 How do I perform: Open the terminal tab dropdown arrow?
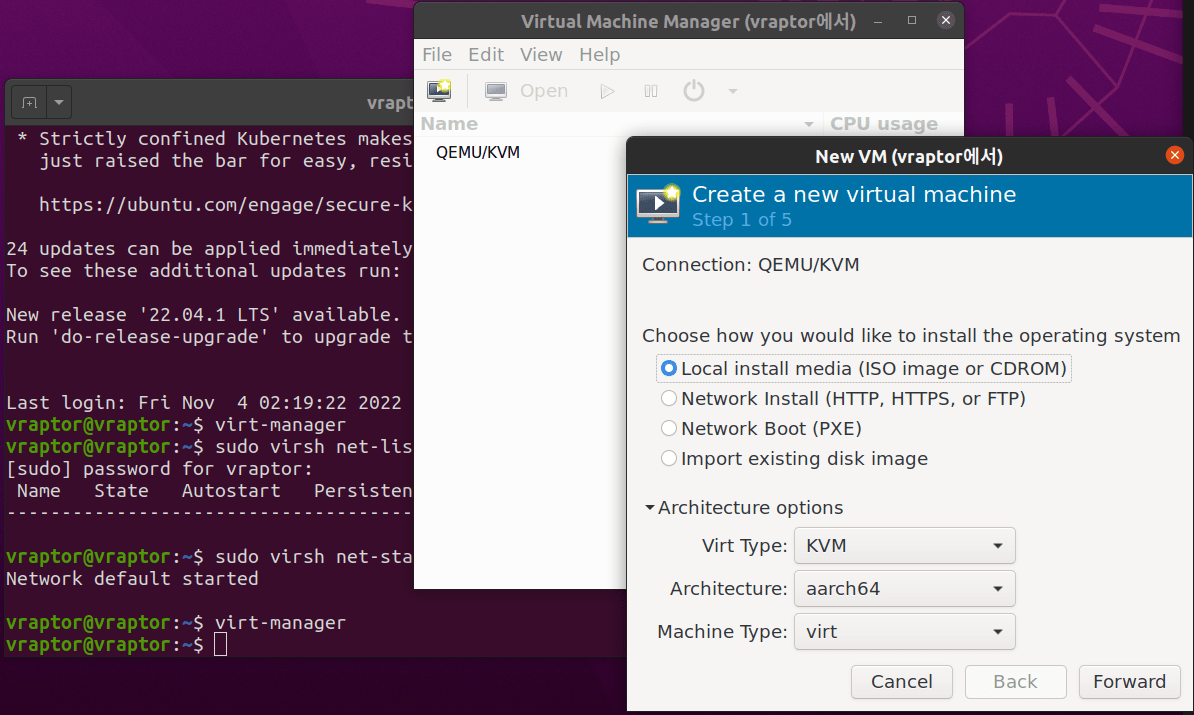pos(59,102)
